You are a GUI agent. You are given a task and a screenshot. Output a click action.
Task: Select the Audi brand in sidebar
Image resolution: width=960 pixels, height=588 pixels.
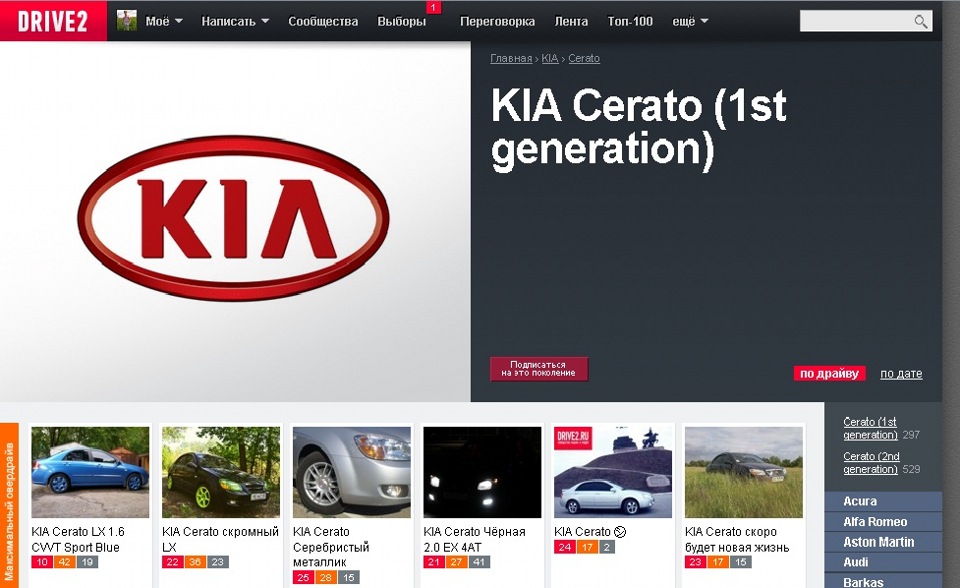(x=883, y=562)
